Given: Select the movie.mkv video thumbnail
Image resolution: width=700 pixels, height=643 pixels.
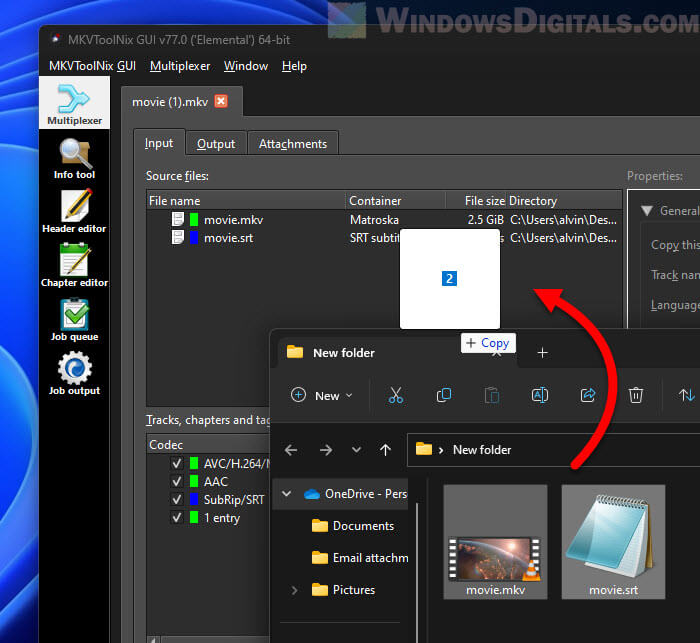Looking at the screenshot, I should (x=495, y=542).
